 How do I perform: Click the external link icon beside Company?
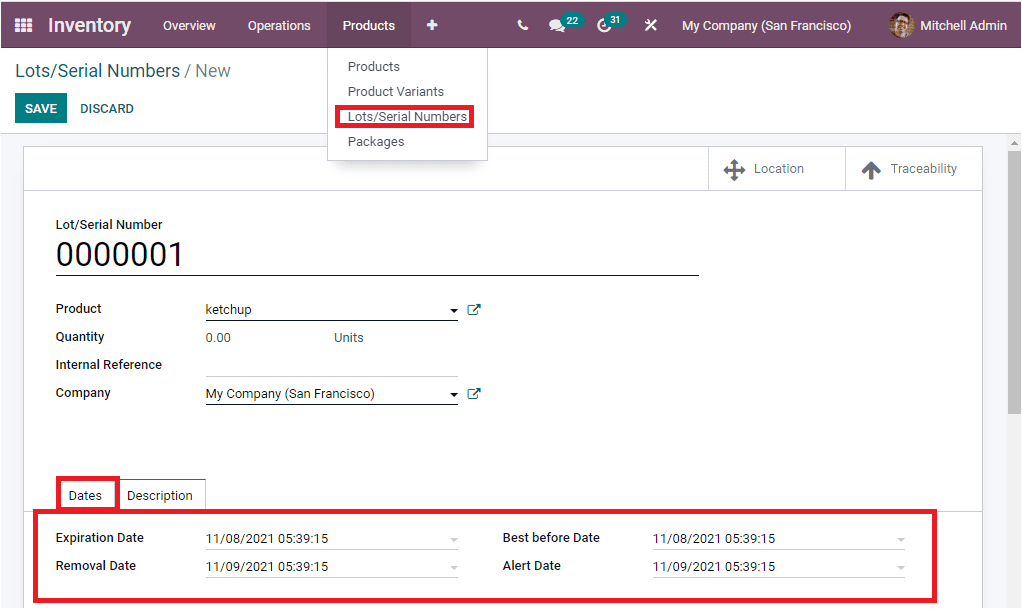click(473, 393)
